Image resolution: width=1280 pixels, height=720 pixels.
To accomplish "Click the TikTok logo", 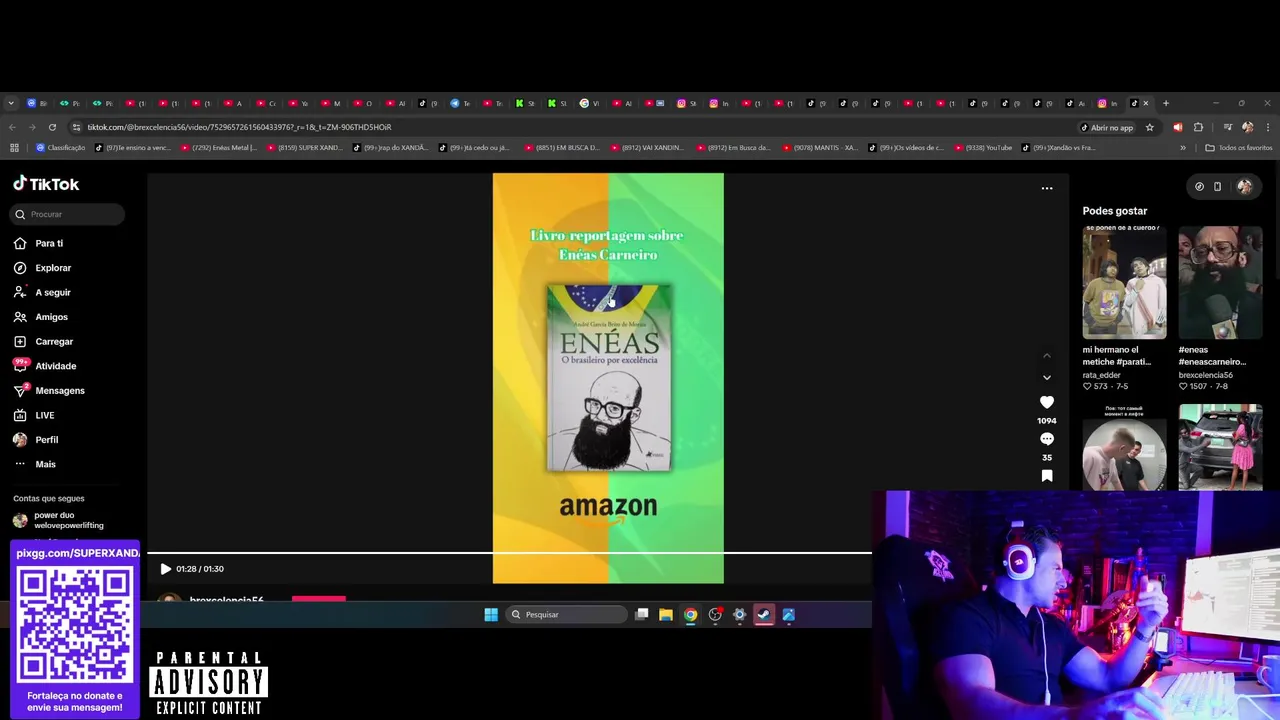I will tap(46, 184).
